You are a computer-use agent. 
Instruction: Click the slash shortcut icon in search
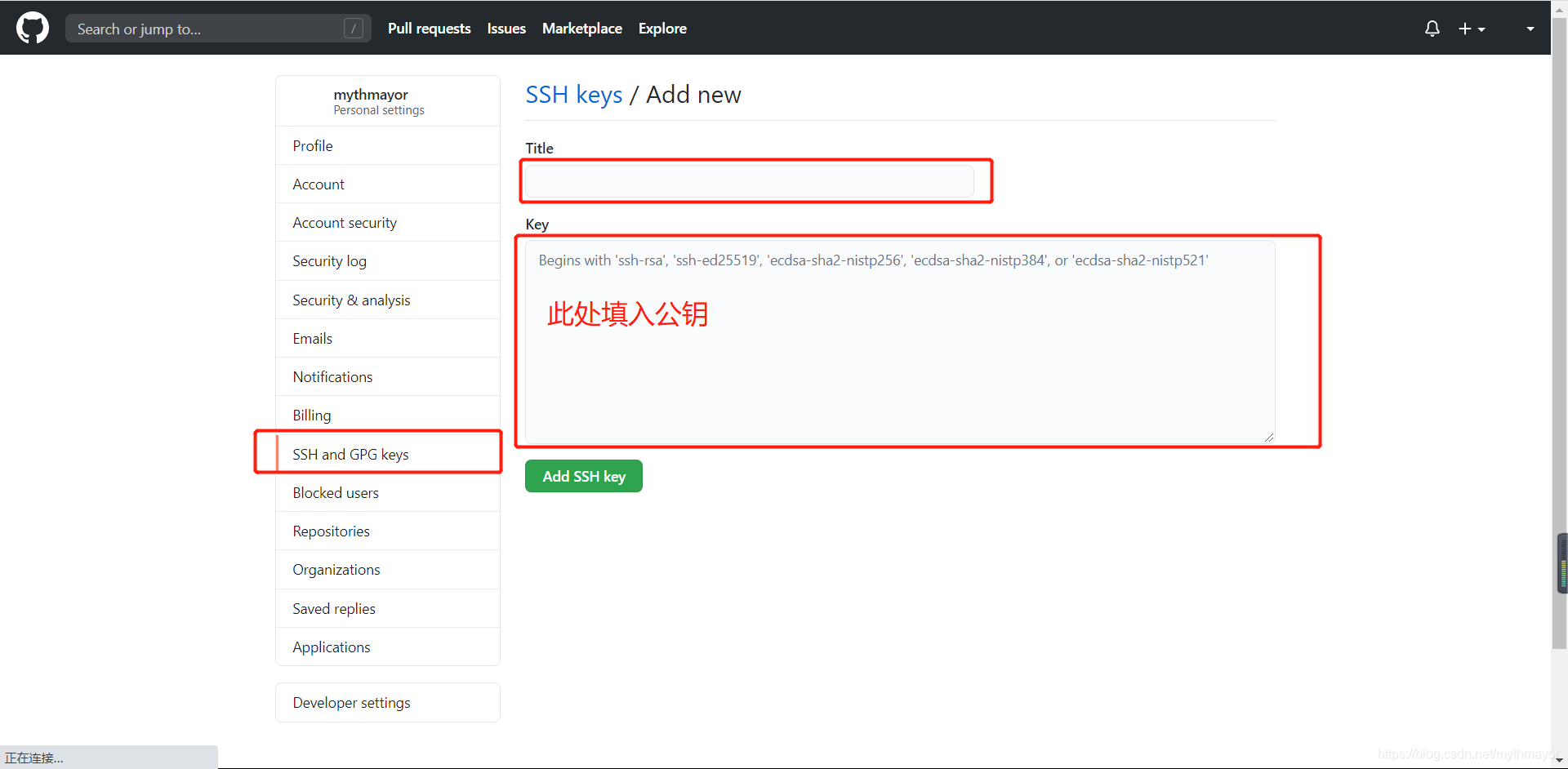tap(353, 29)
